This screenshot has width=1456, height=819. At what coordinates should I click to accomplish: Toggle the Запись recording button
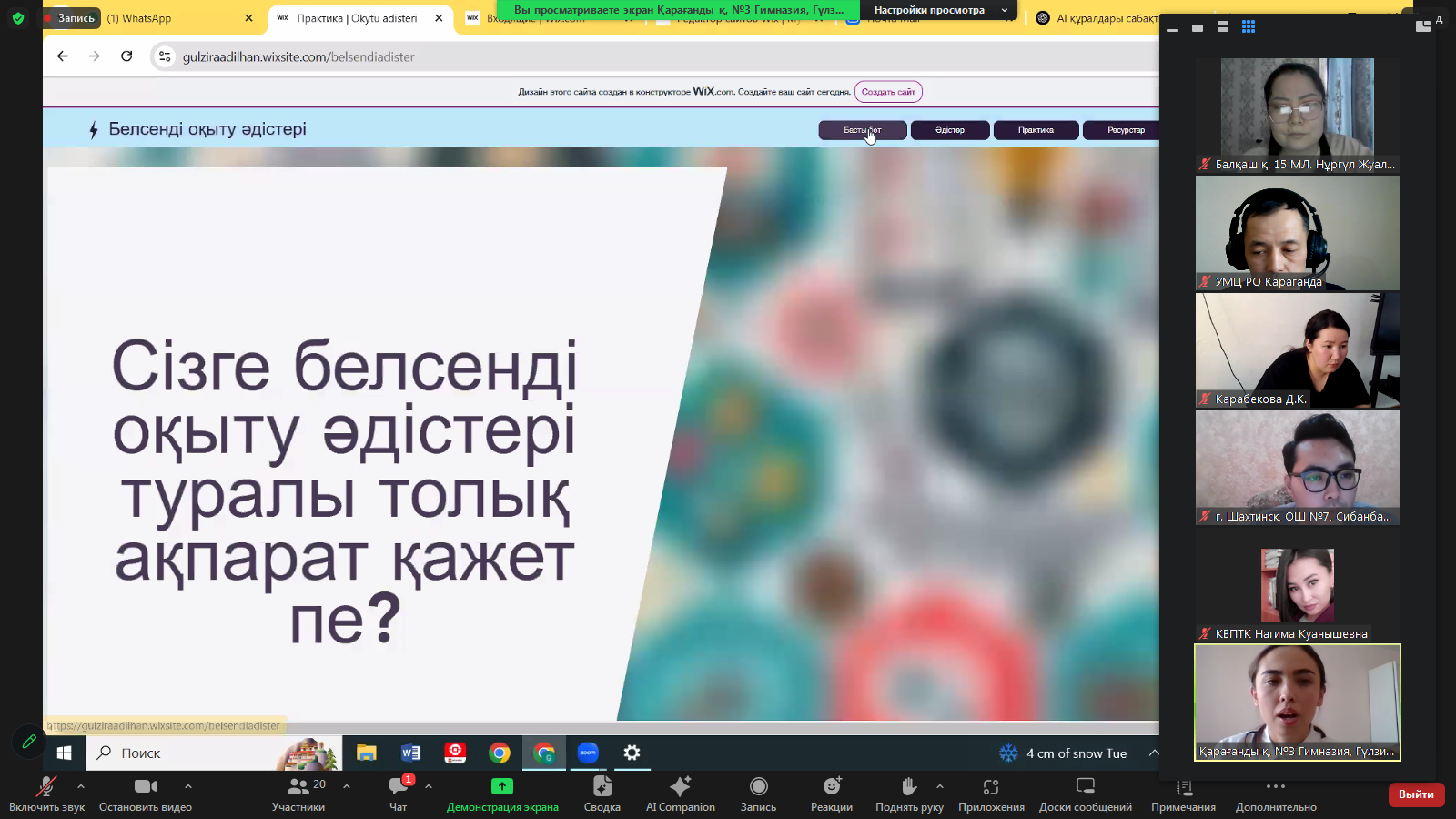(758, 792)
